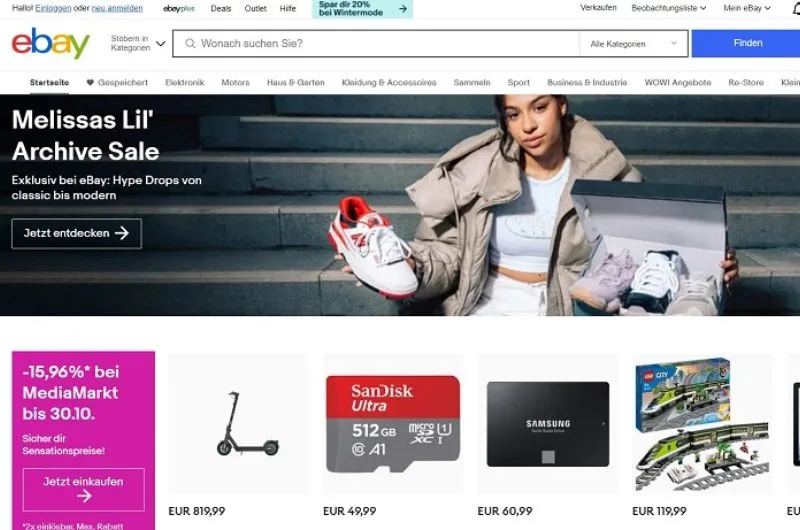Open the ebayplus logo link
800x530 pixels.
tap(179, 9)
